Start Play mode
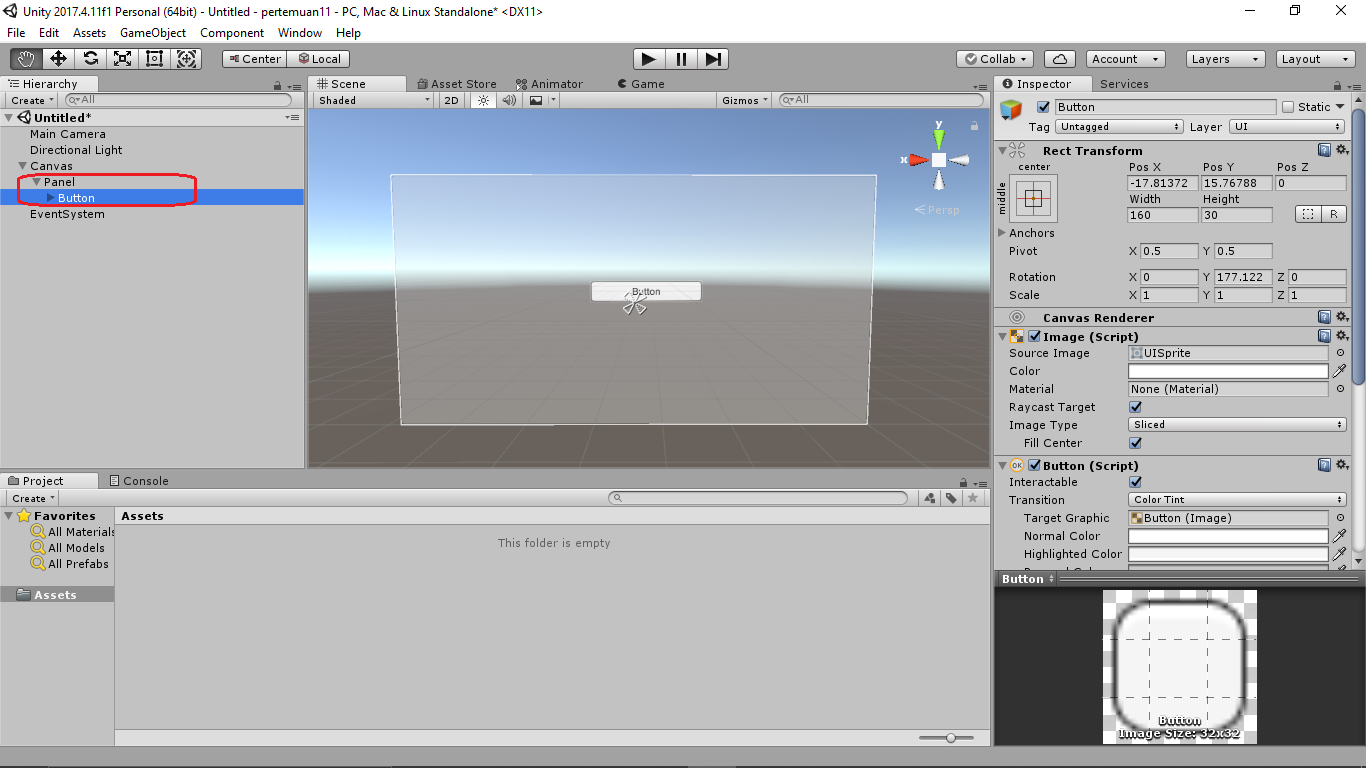Image resolution: width=1366 pixels, height=768 pixels. click(649, 59)
